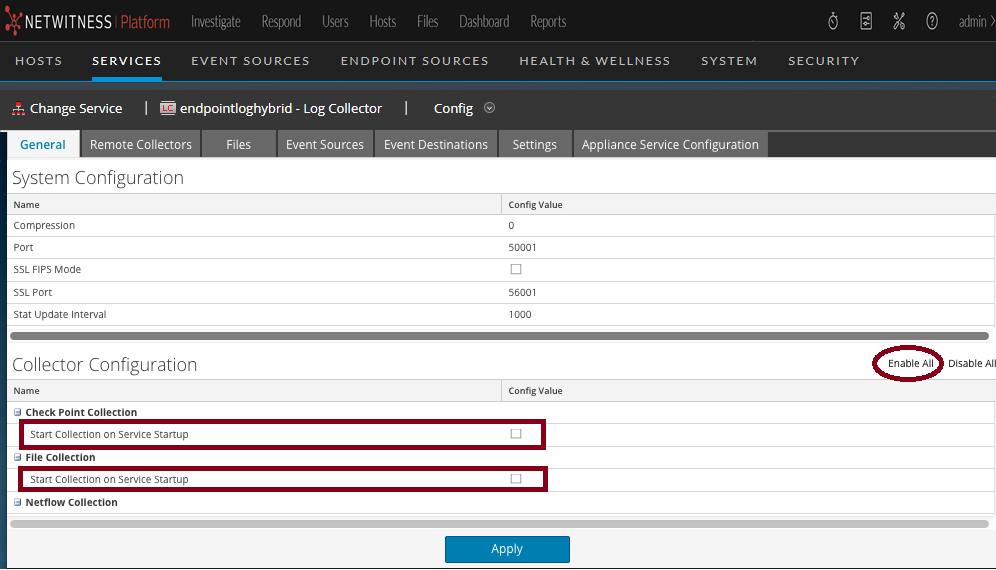The width and height of the screenshot is (996, 570).
Task: Click the Enable All link
Action: click(910, 363)
